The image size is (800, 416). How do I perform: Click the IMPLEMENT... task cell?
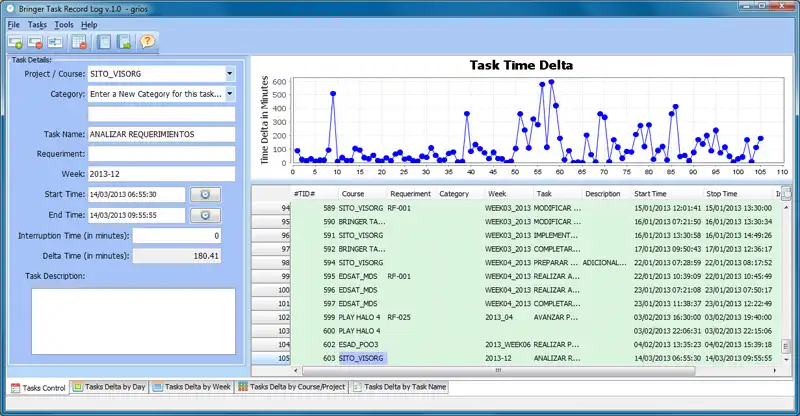(x=557, y=235)
